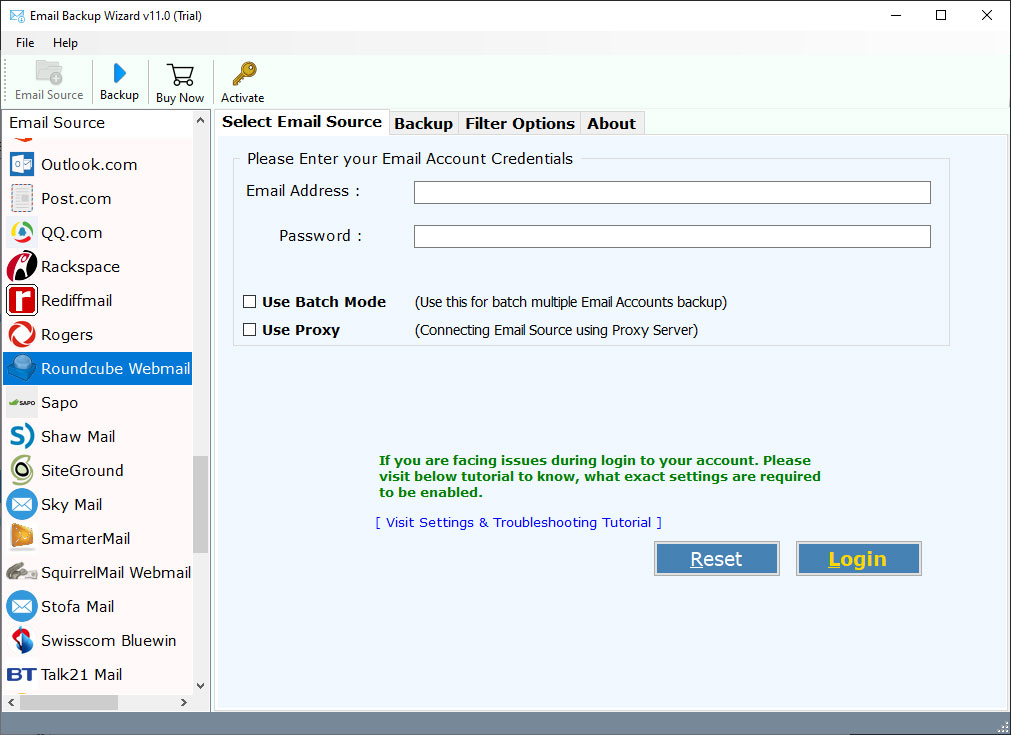This screenshot has height=735, width=1011.
Task: Click the horizontal scroll left arrow
Action: (11, 702)
